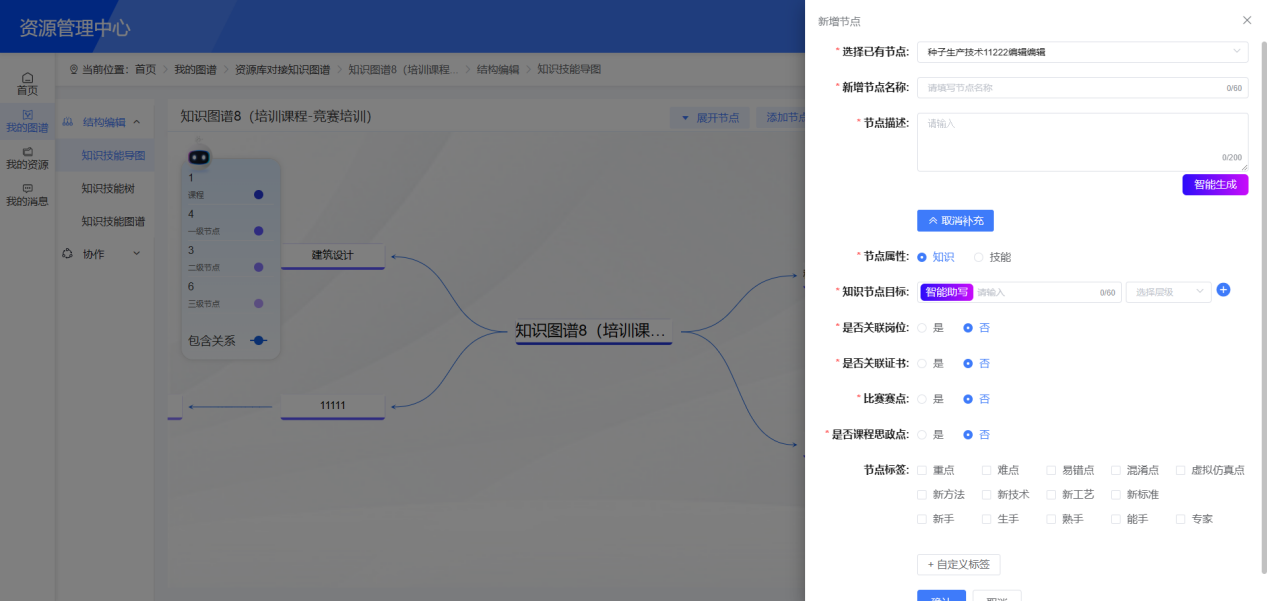This screenshot has width=1267, height=601.
Task: Open 首页 from the left sidebar
Action: point(28,83)
